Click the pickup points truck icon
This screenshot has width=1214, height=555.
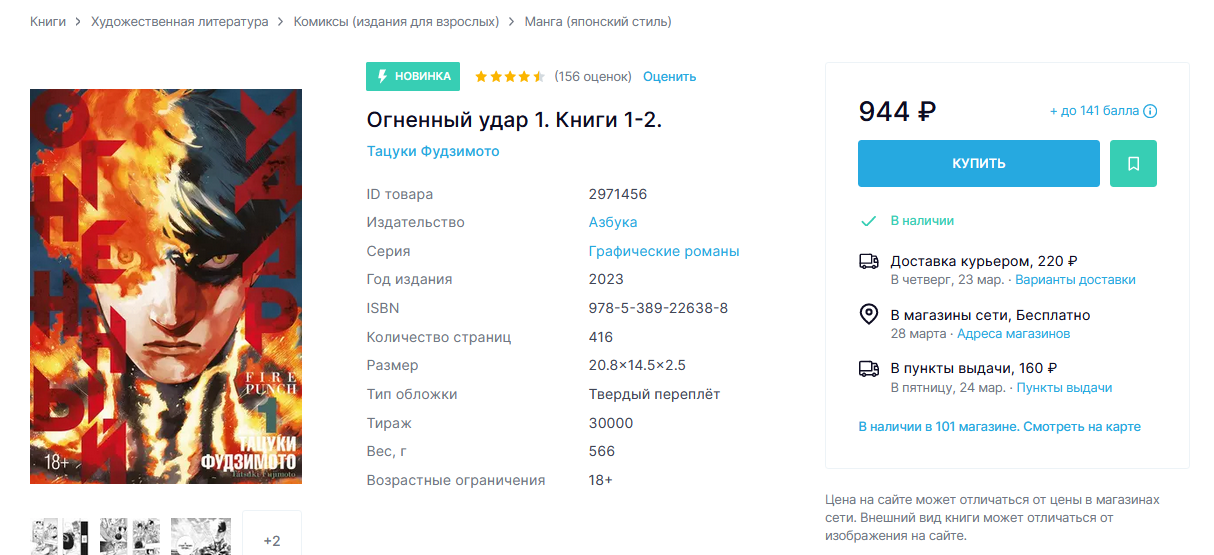click(869, 368)
